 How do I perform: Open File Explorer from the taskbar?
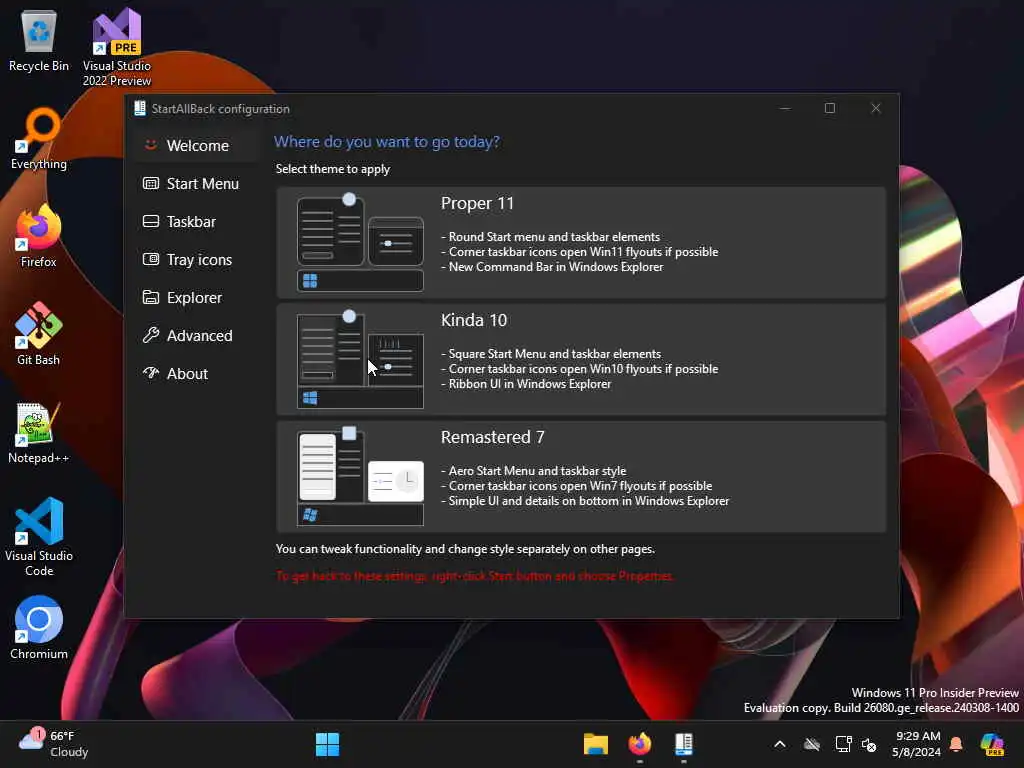(x=596, y=744)
